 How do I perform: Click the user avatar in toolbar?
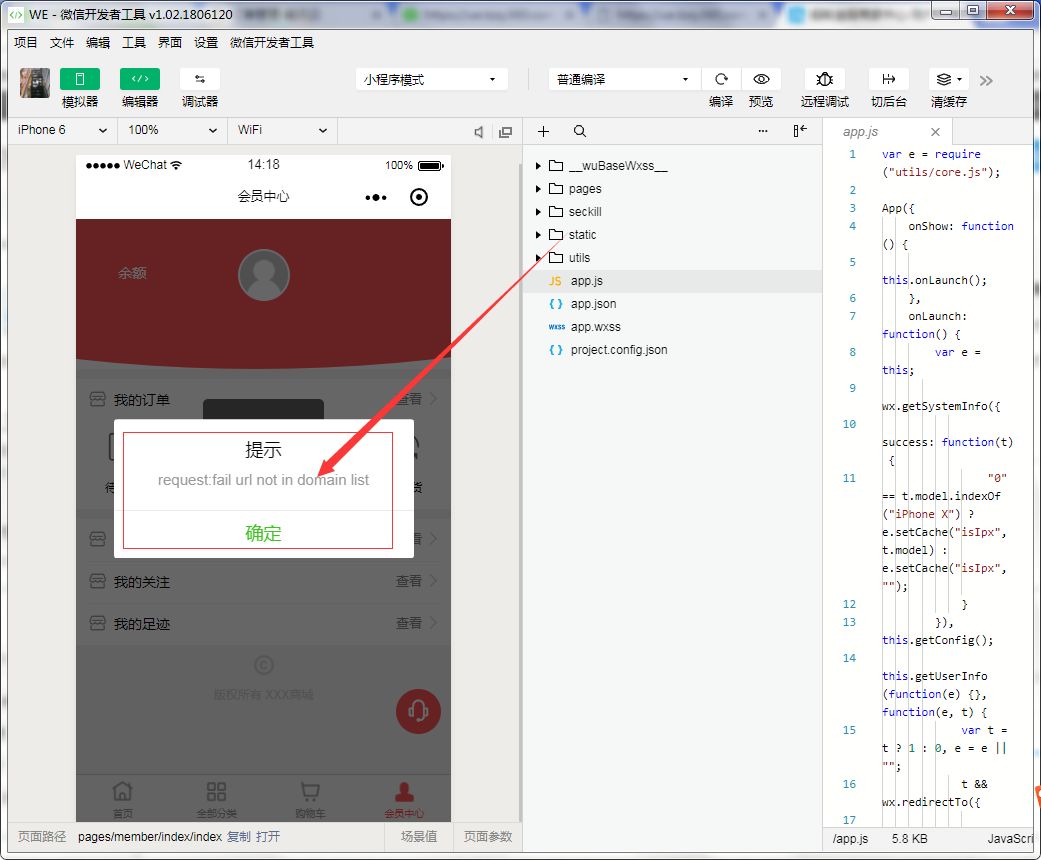35,83
